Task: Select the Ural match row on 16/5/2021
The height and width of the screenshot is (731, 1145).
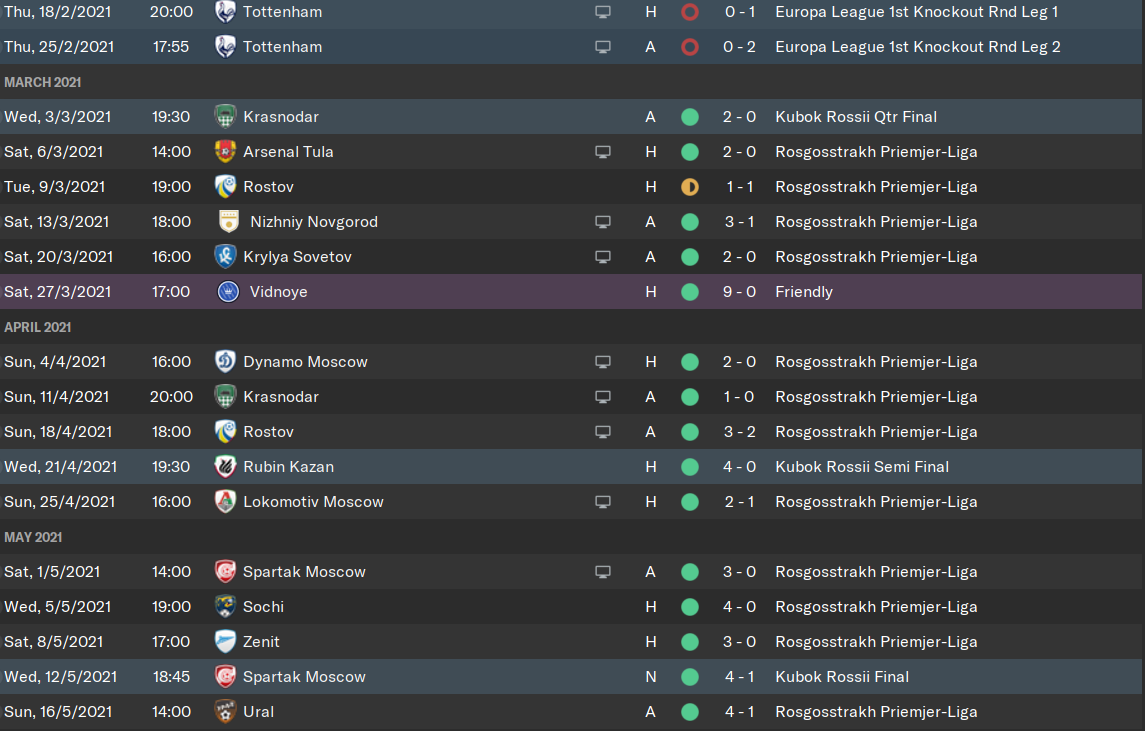Action: point(571,712)
